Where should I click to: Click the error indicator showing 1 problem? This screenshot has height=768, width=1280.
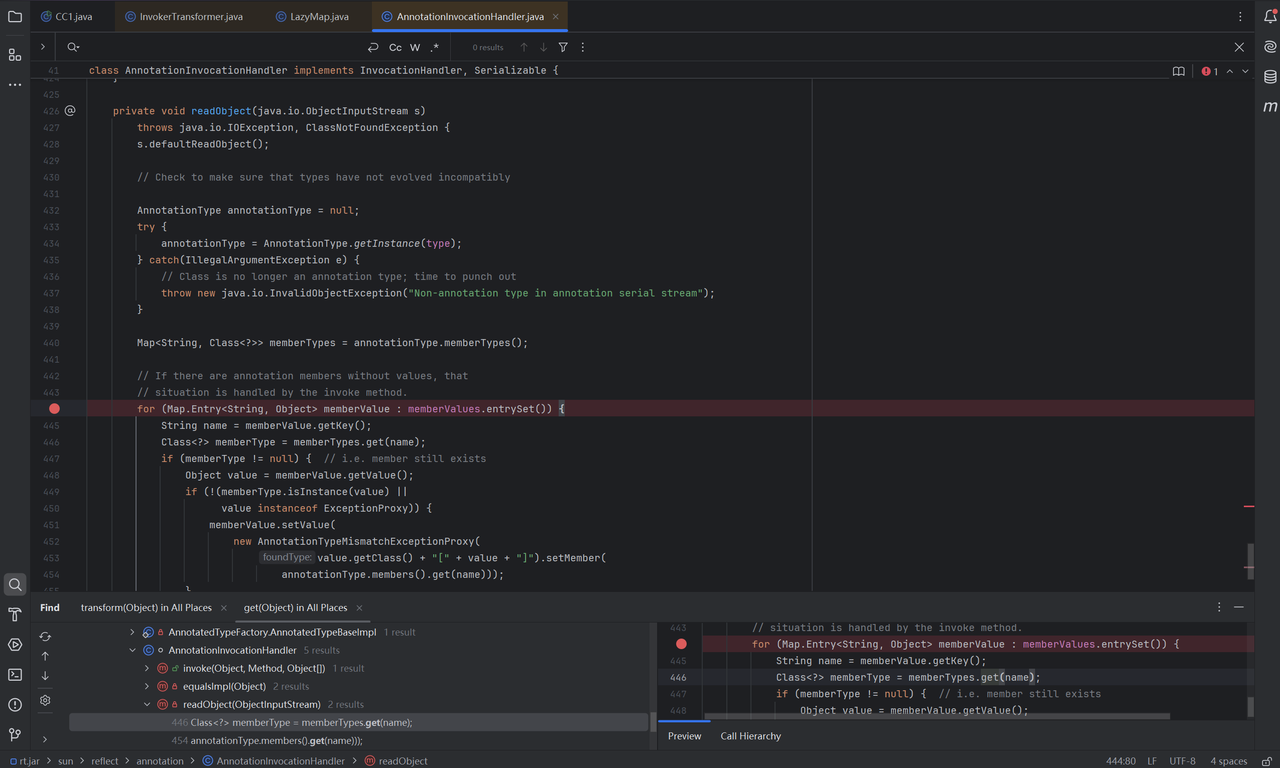[x=1210, y=71]
